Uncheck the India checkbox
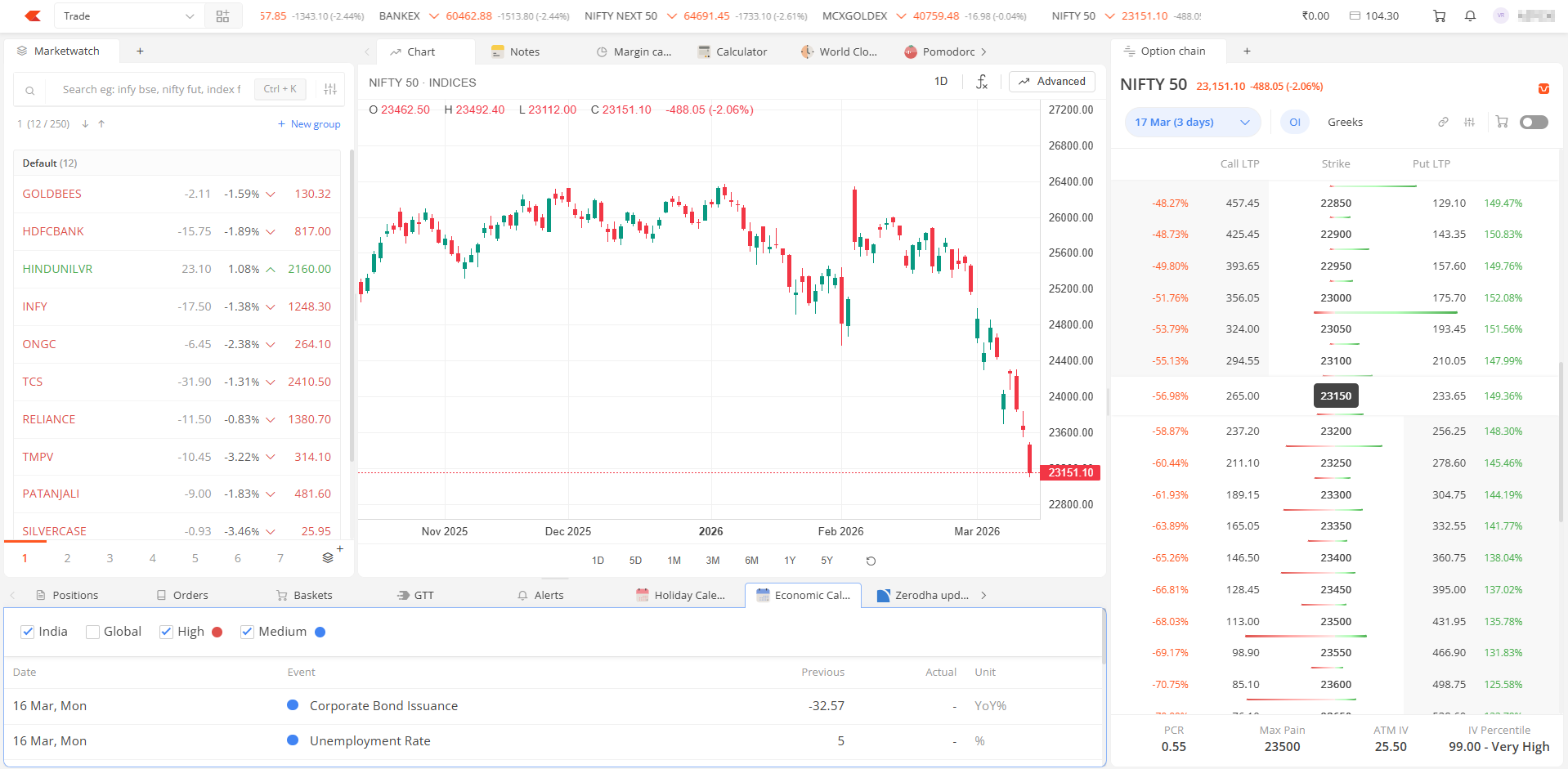 28,632
